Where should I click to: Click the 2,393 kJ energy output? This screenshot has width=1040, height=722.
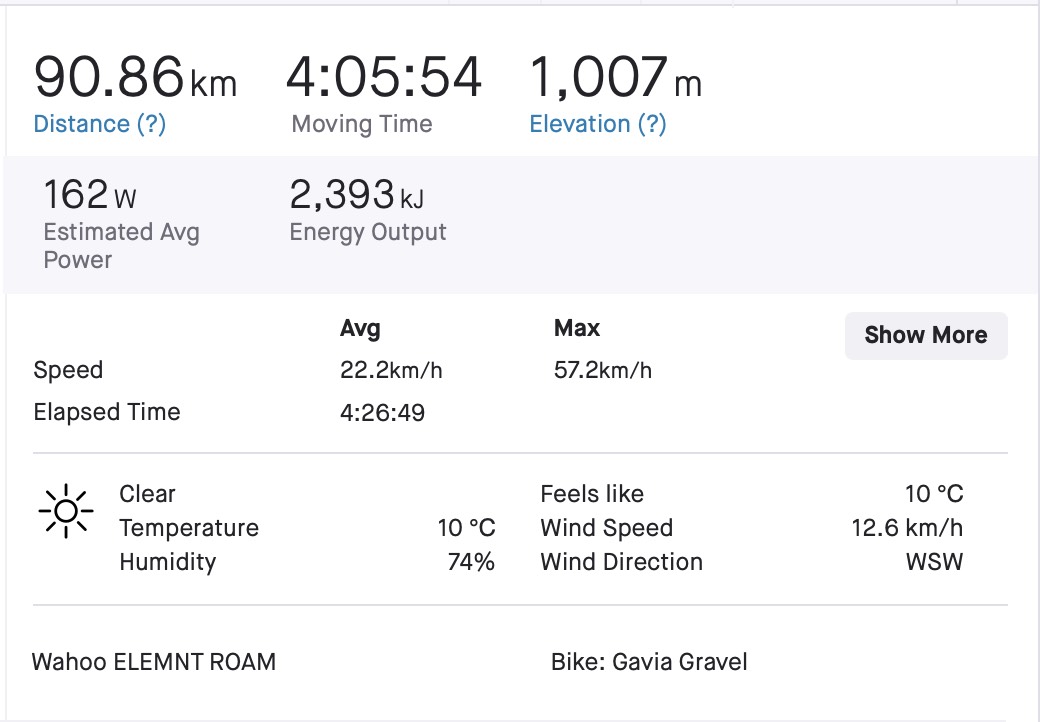[x=356, y=194]
